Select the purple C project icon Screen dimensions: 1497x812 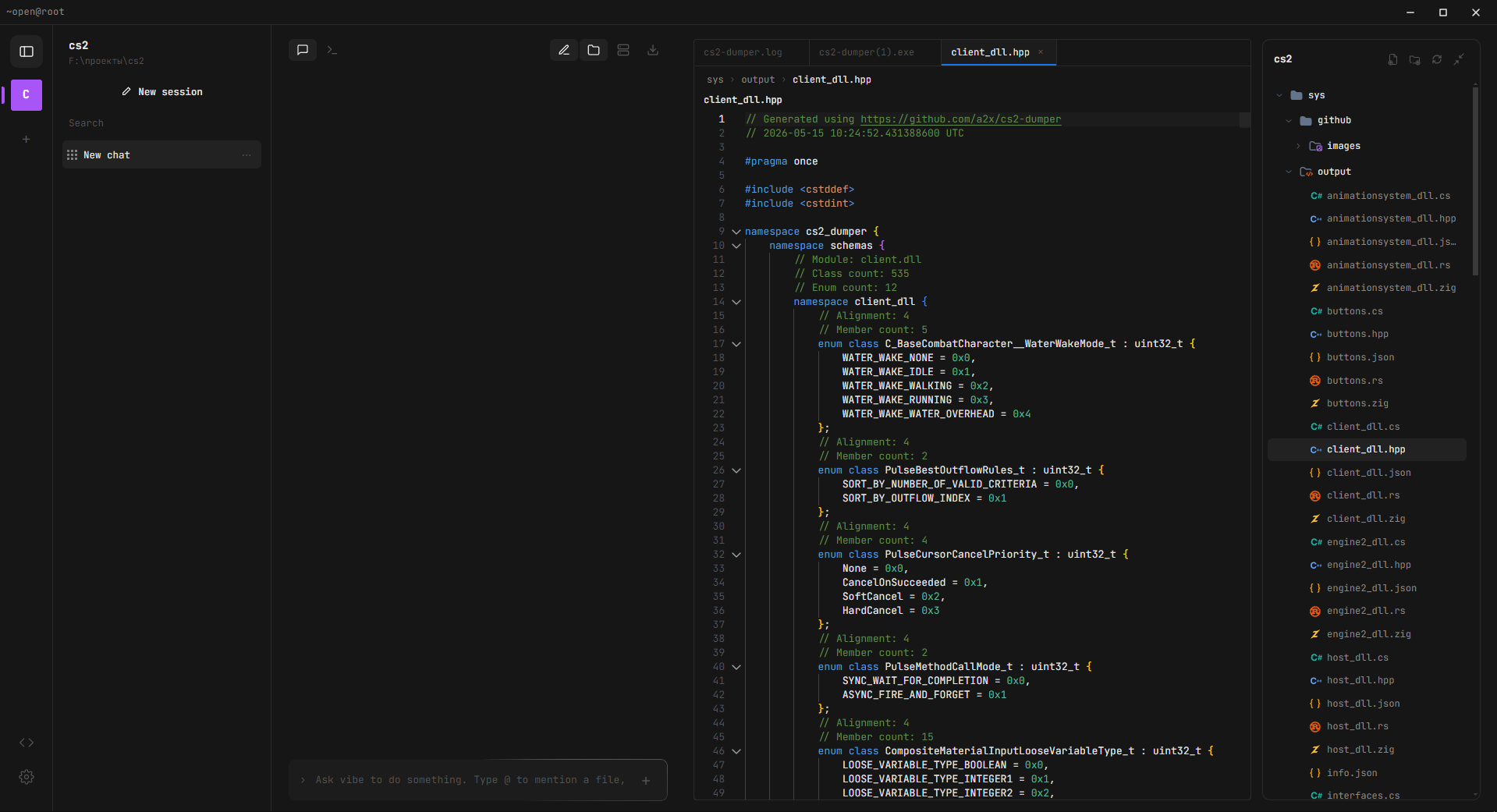27,94
